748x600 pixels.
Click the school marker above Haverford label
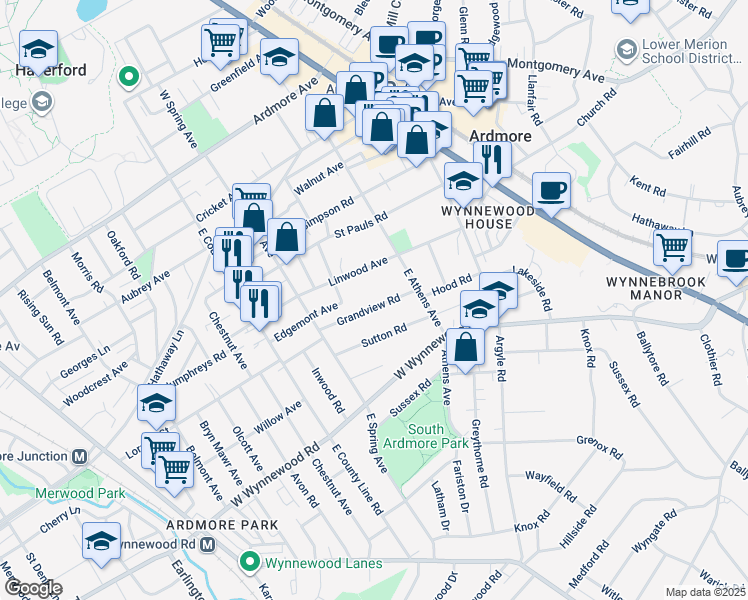coord(38,49)
